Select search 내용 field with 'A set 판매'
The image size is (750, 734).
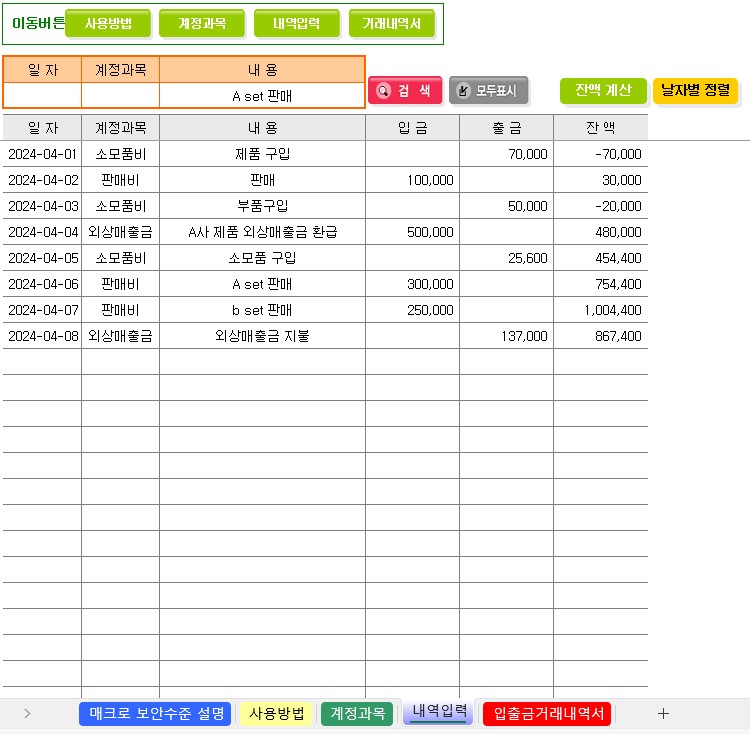point(262,96)
